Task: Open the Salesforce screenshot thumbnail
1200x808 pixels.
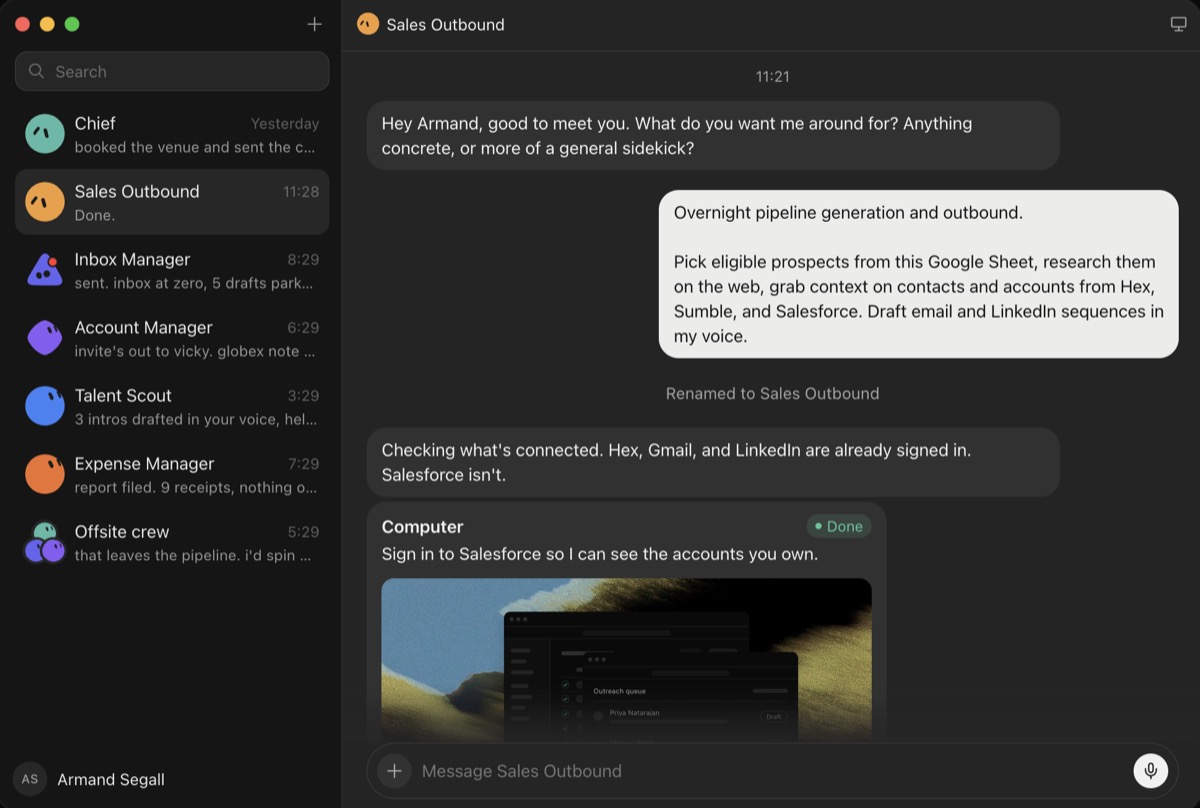Action: point(626,658)
